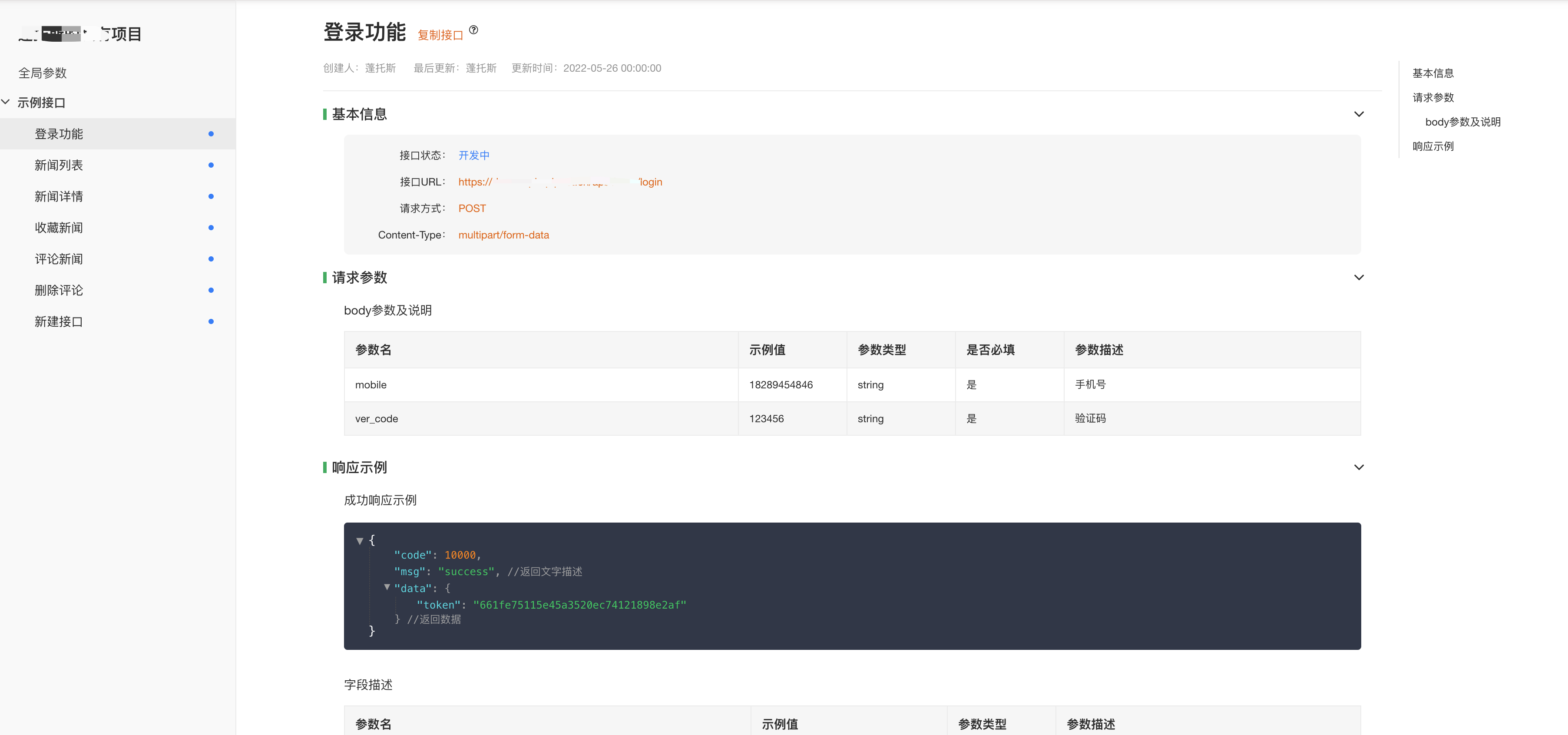
Task: Click the 复制接口 link
Action: 440,35
